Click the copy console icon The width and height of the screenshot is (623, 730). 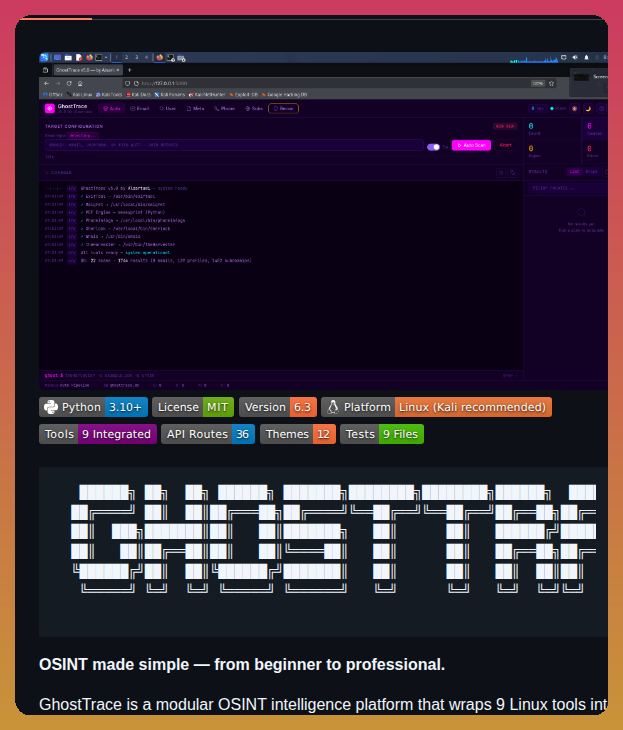pos(512,173)
